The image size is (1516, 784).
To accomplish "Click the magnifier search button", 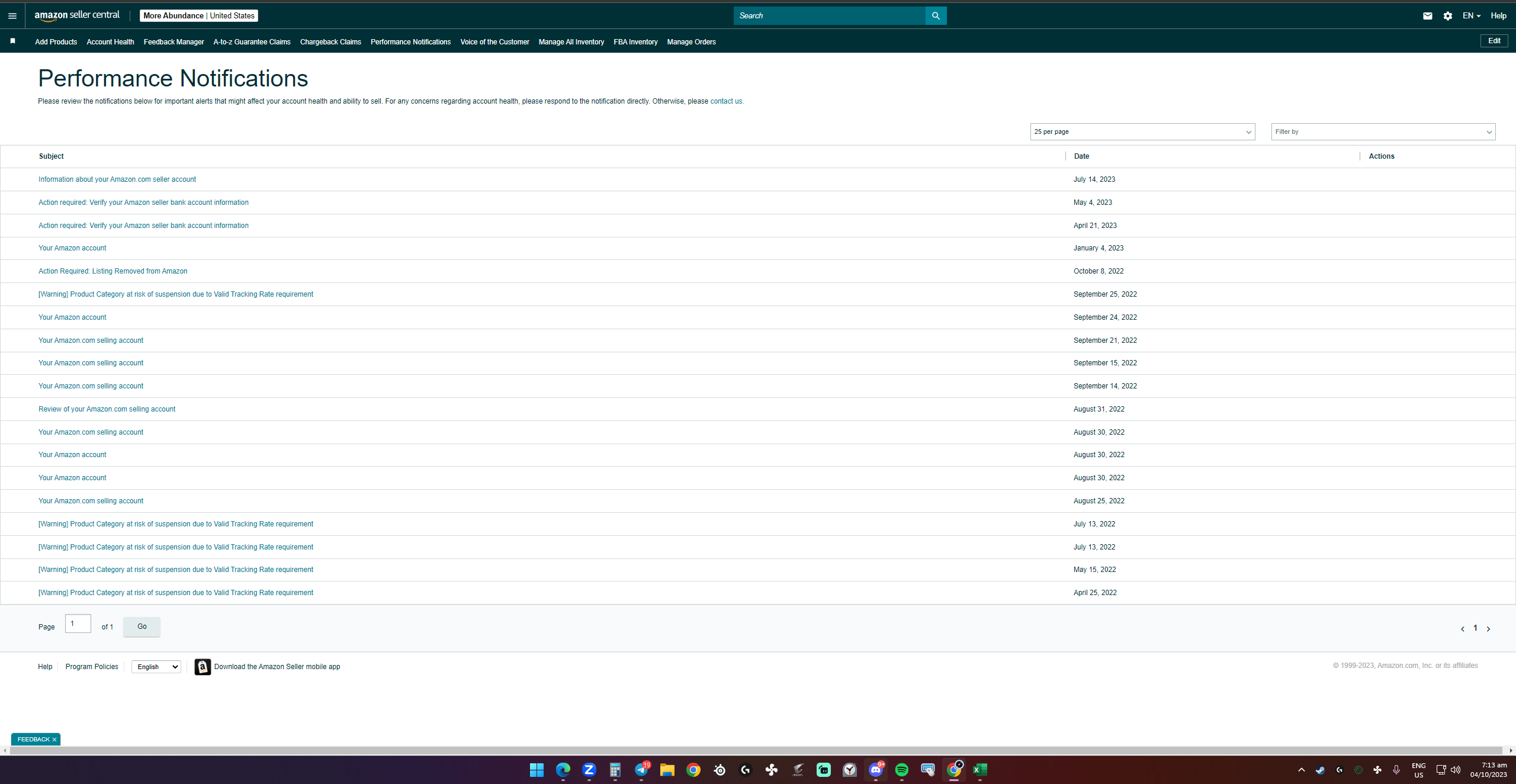I will [936, 16].
